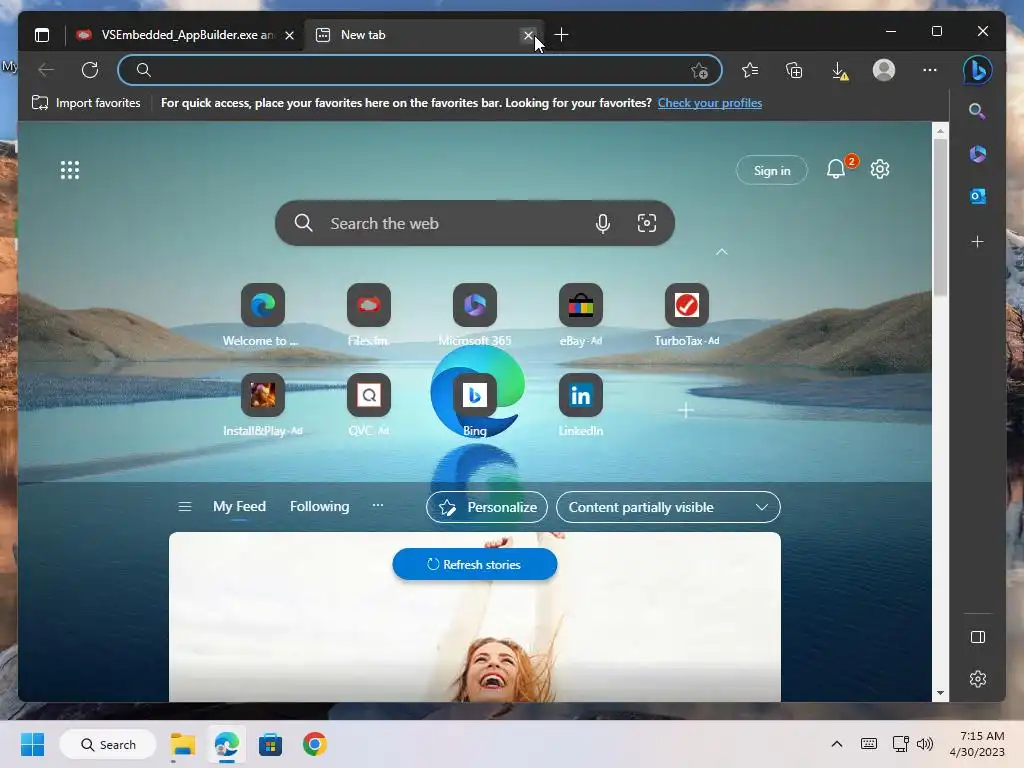The image size is (1024, 768).
Task: Open the Windows Start menu
Action: pos(32,744)
